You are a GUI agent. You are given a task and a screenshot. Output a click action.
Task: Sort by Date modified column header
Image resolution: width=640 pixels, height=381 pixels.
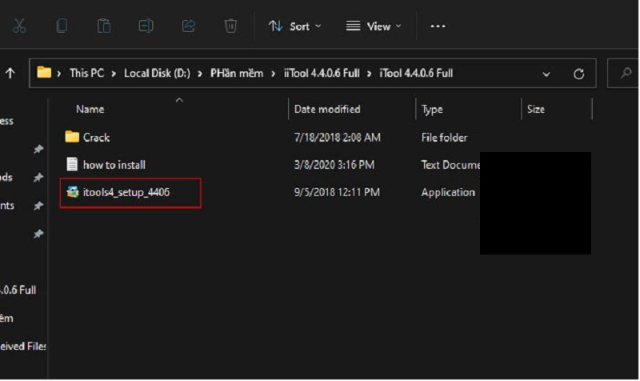(x=327, y=109)
